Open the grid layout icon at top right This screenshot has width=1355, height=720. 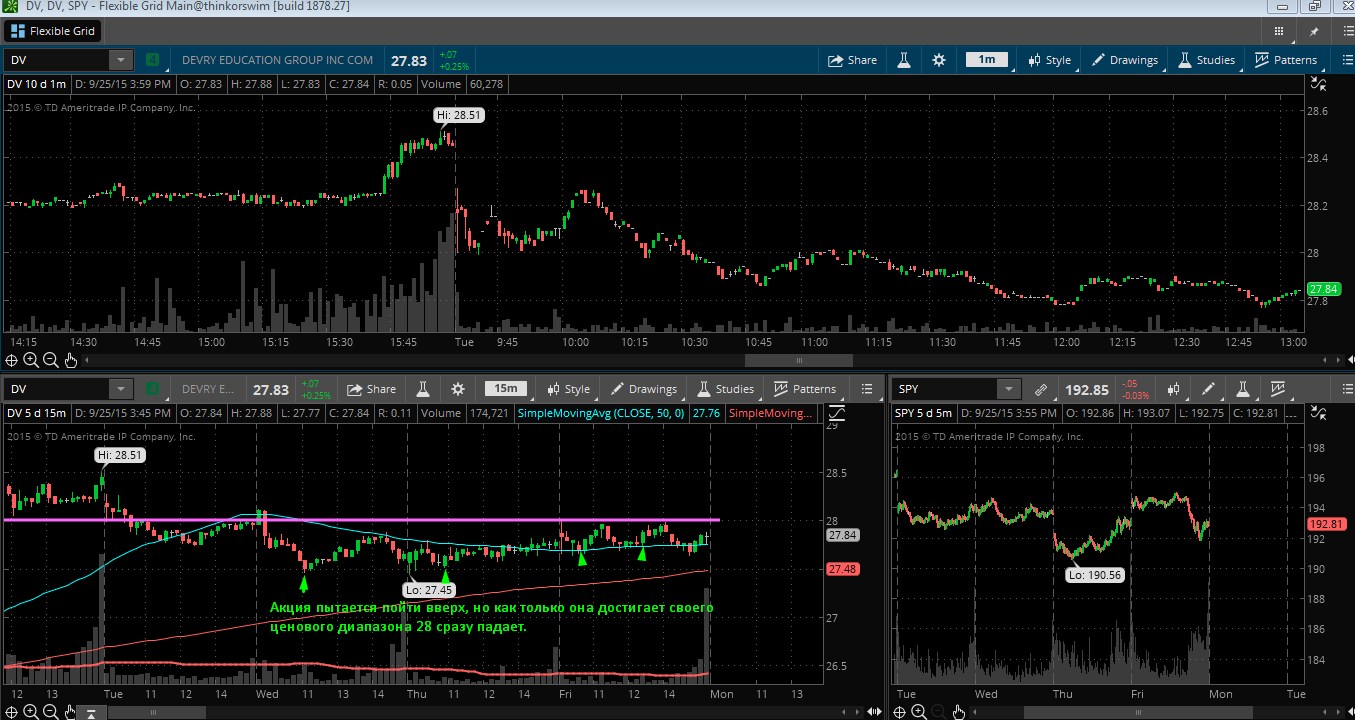point(1277,31)
